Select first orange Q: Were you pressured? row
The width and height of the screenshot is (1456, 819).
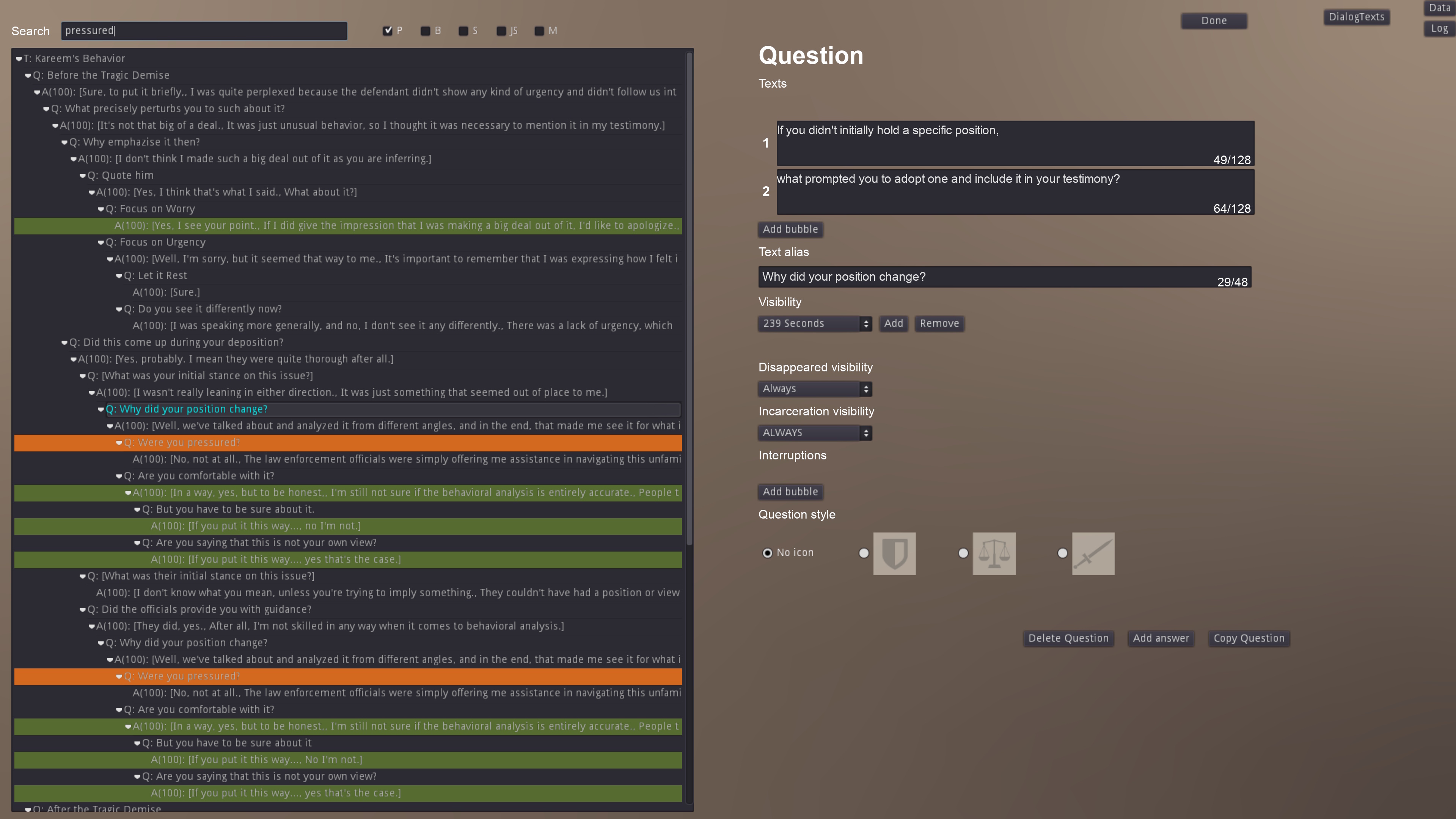[x=348, y=443]
